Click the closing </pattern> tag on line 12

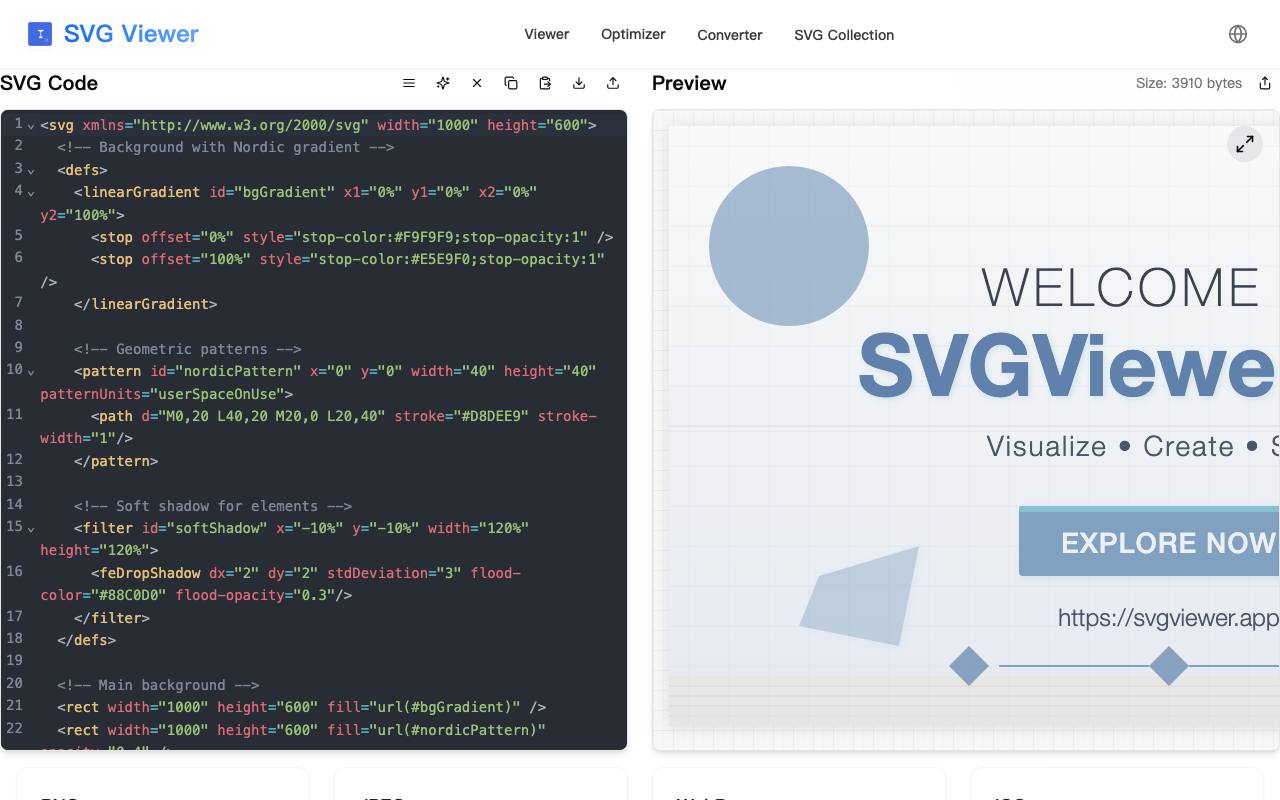116,461
